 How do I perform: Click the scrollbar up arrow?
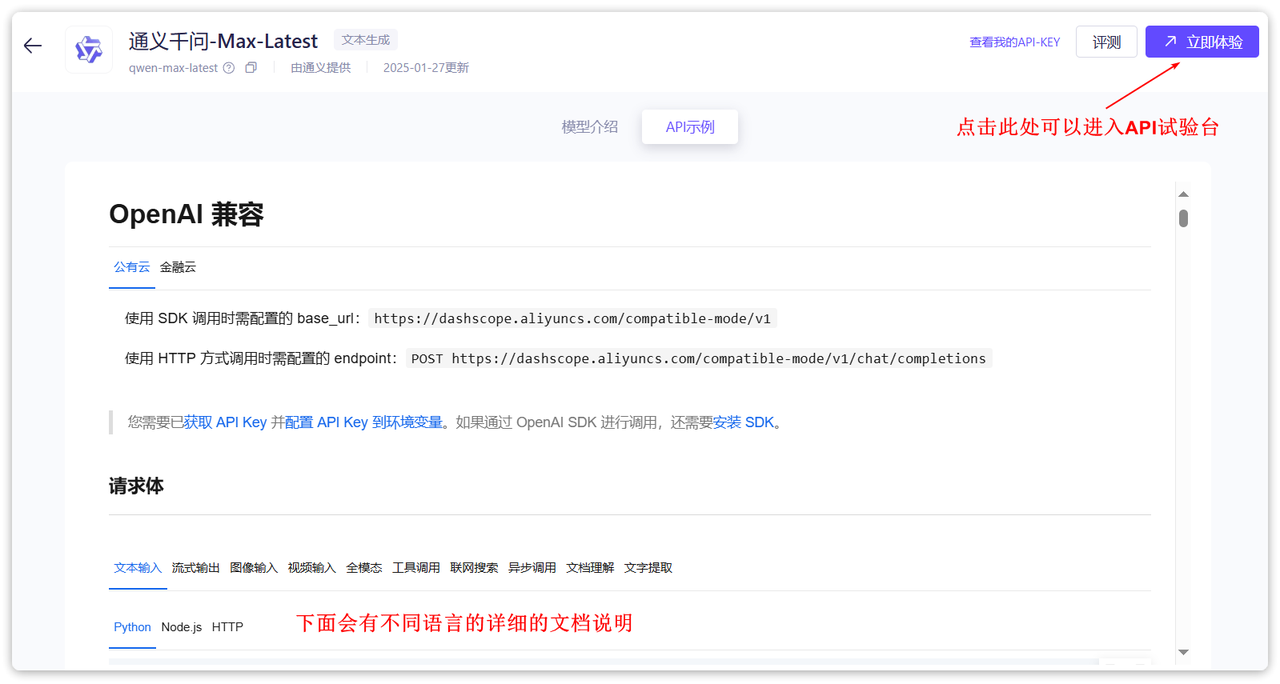pos(1183,192)
